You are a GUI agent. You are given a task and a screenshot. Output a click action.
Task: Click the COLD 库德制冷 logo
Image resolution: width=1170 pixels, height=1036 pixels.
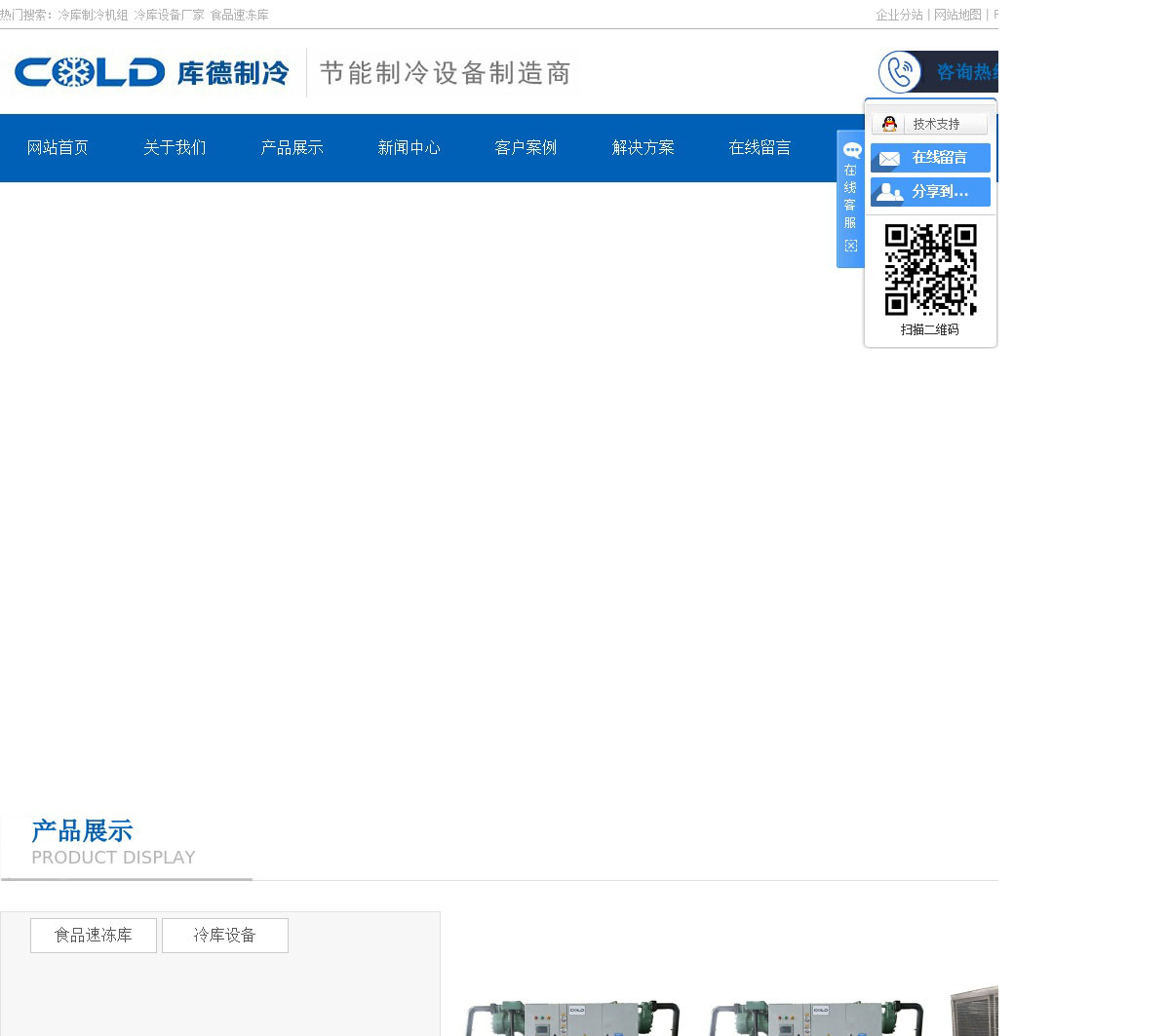152,72
